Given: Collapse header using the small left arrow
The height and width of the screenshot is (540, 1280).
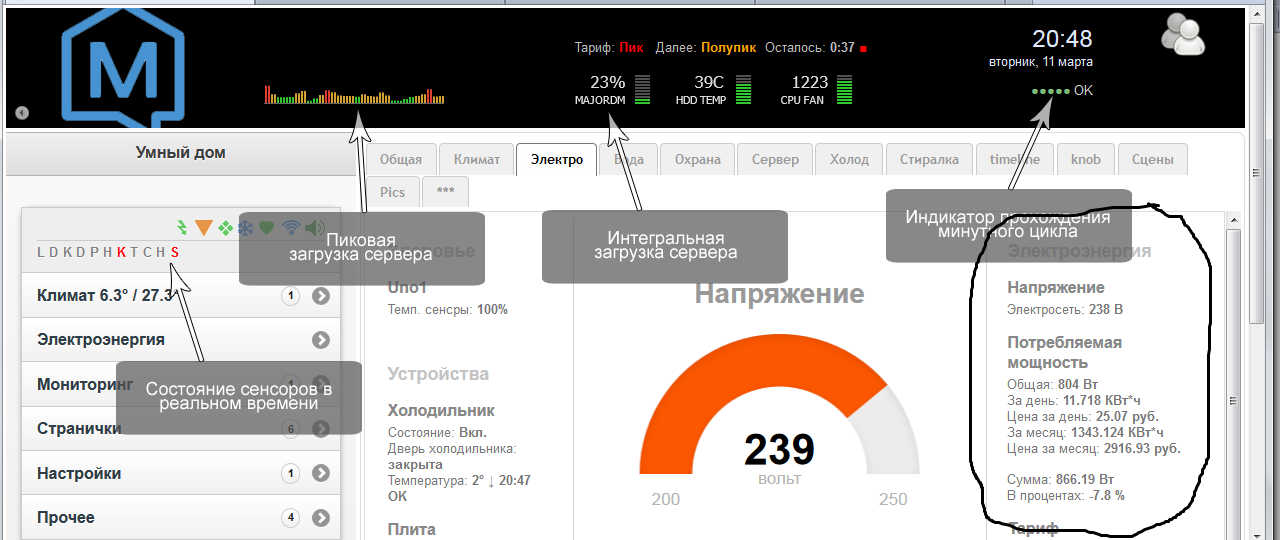Looking at the screenshot, I should (22, 113).
